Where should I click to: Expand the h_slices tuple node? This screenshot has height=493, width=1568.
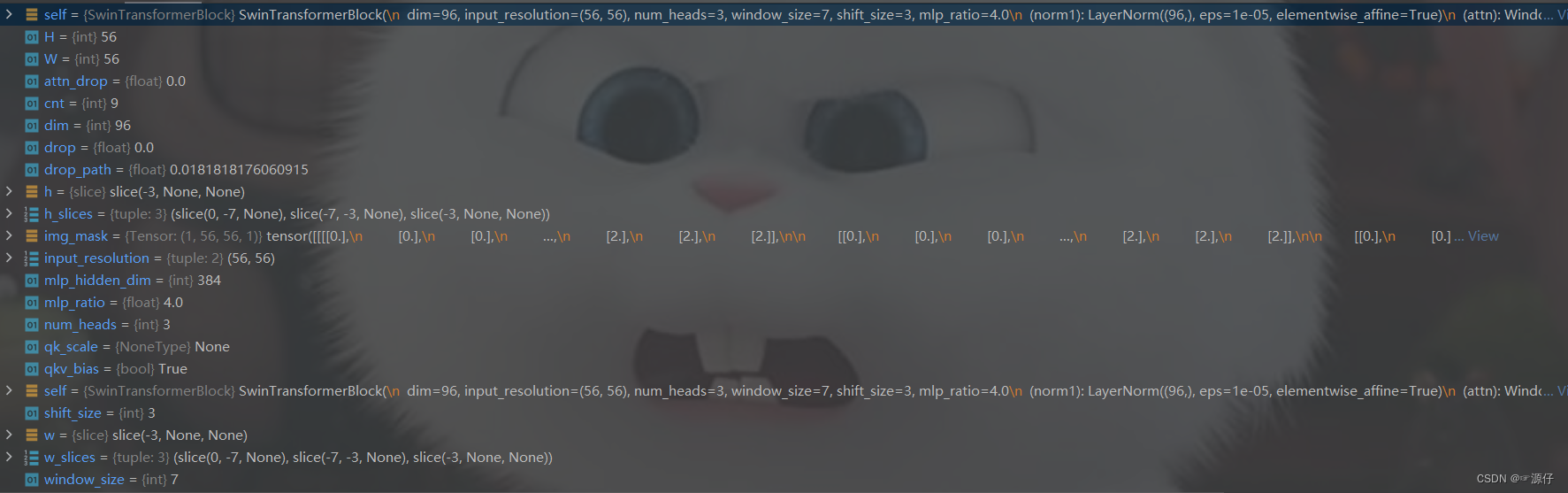9,213
